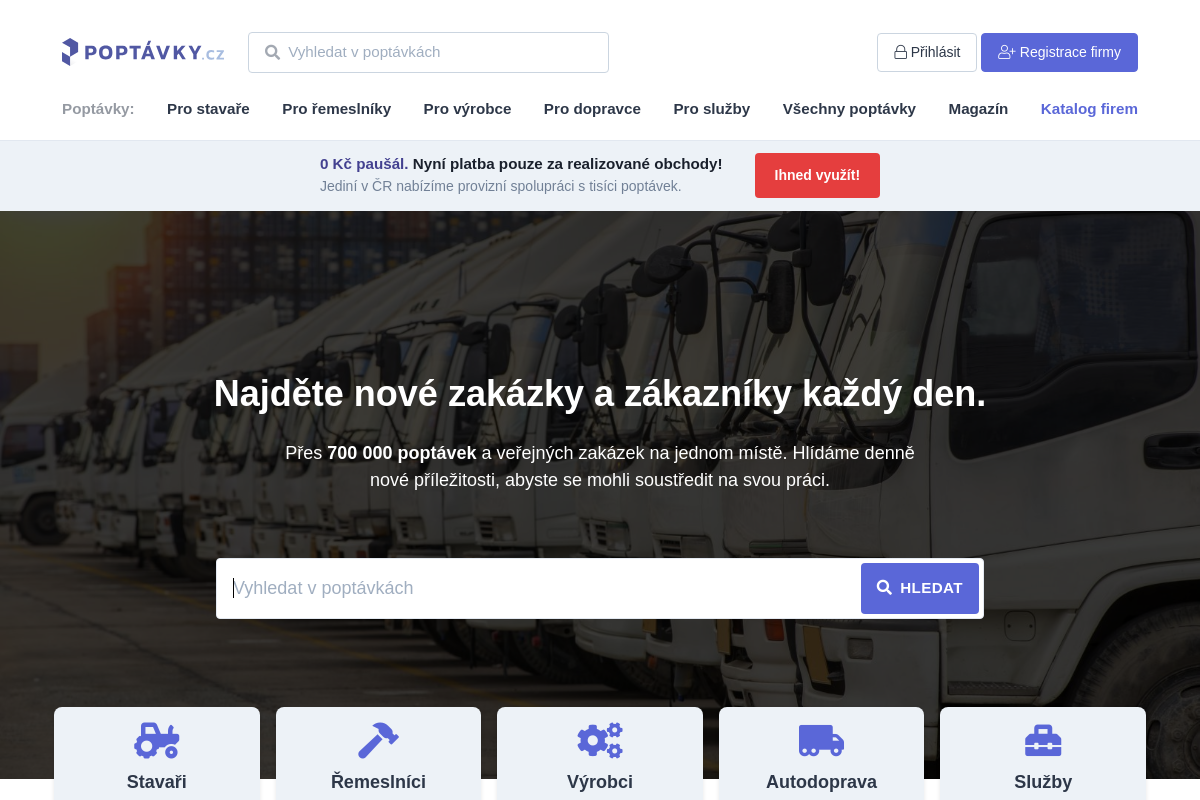Click the Pro výrobce navigation item
The height and width of the screenshot is (800, 1200).
[x=467, y=109]
